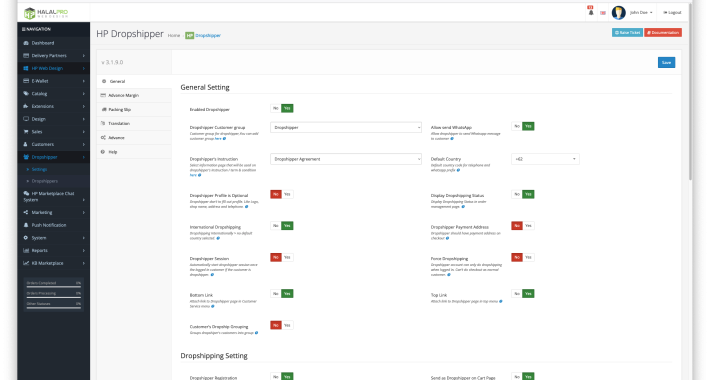Toggle Dropshipper Session switch
The height and width of the screenshot is (380, 710).
pos(282,258)
